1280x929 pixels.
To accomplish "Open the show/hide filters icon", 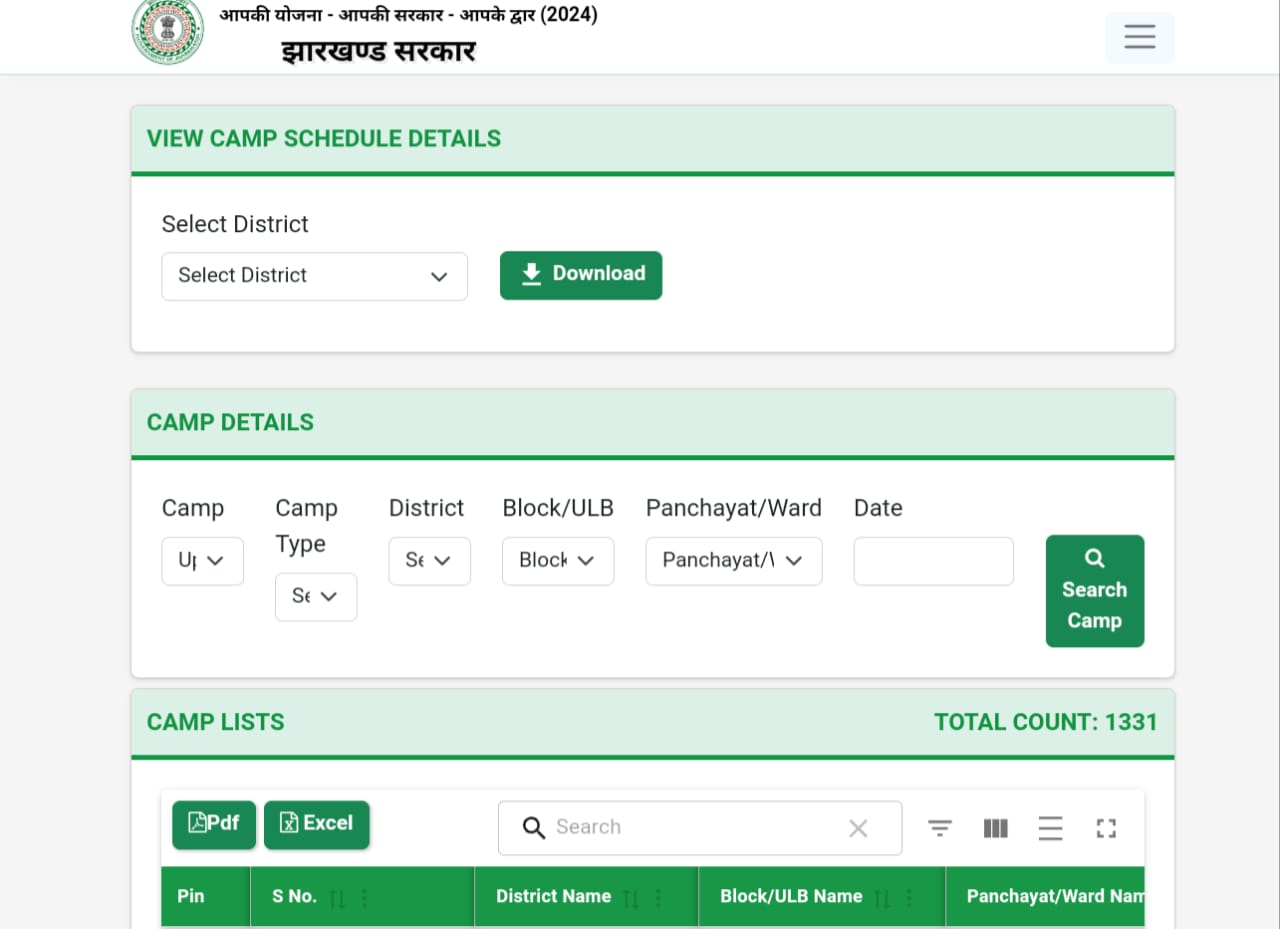I will 939,828.
